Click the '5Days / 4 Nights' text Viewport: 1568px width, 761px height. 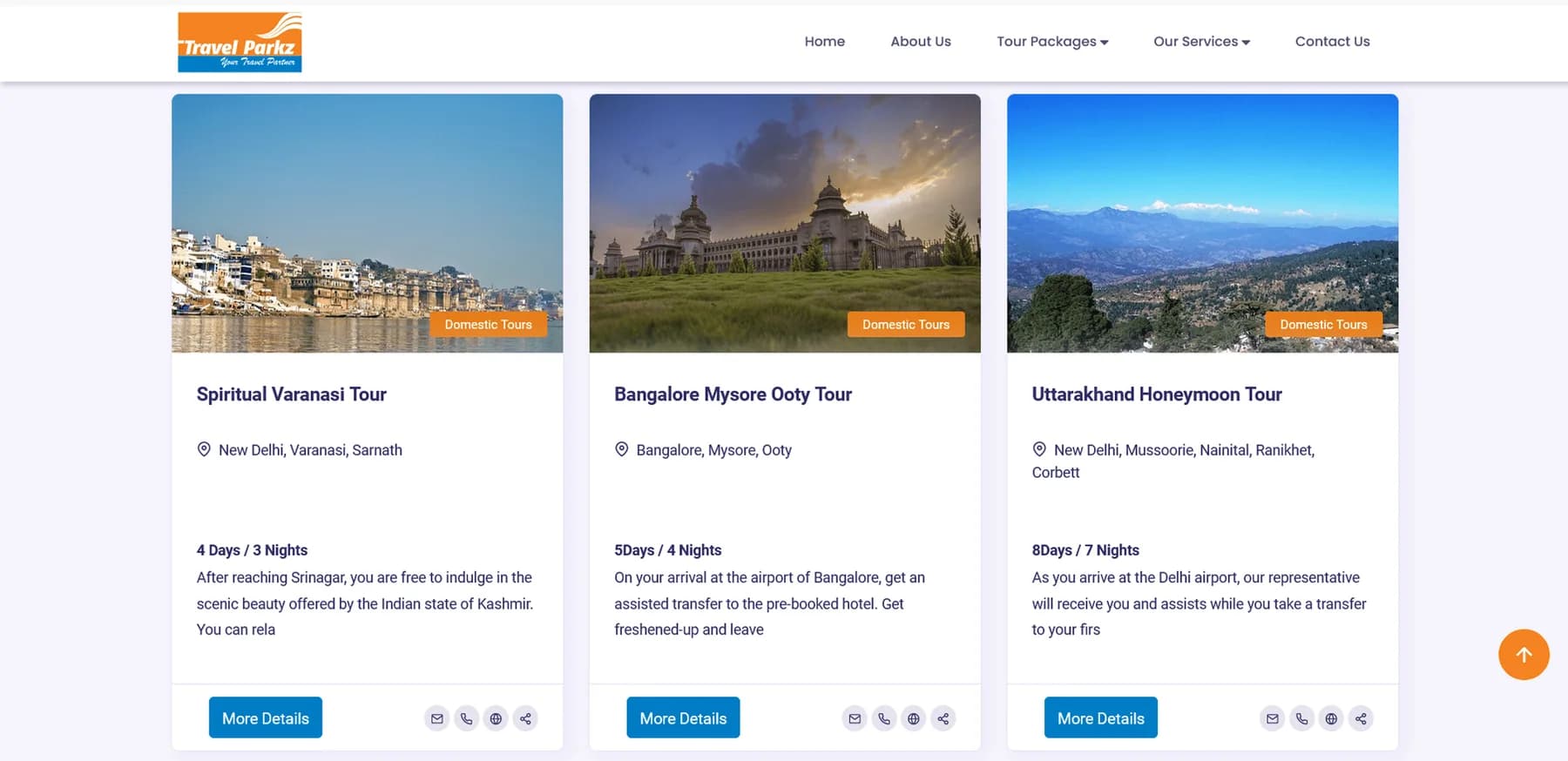coord(668,550)
